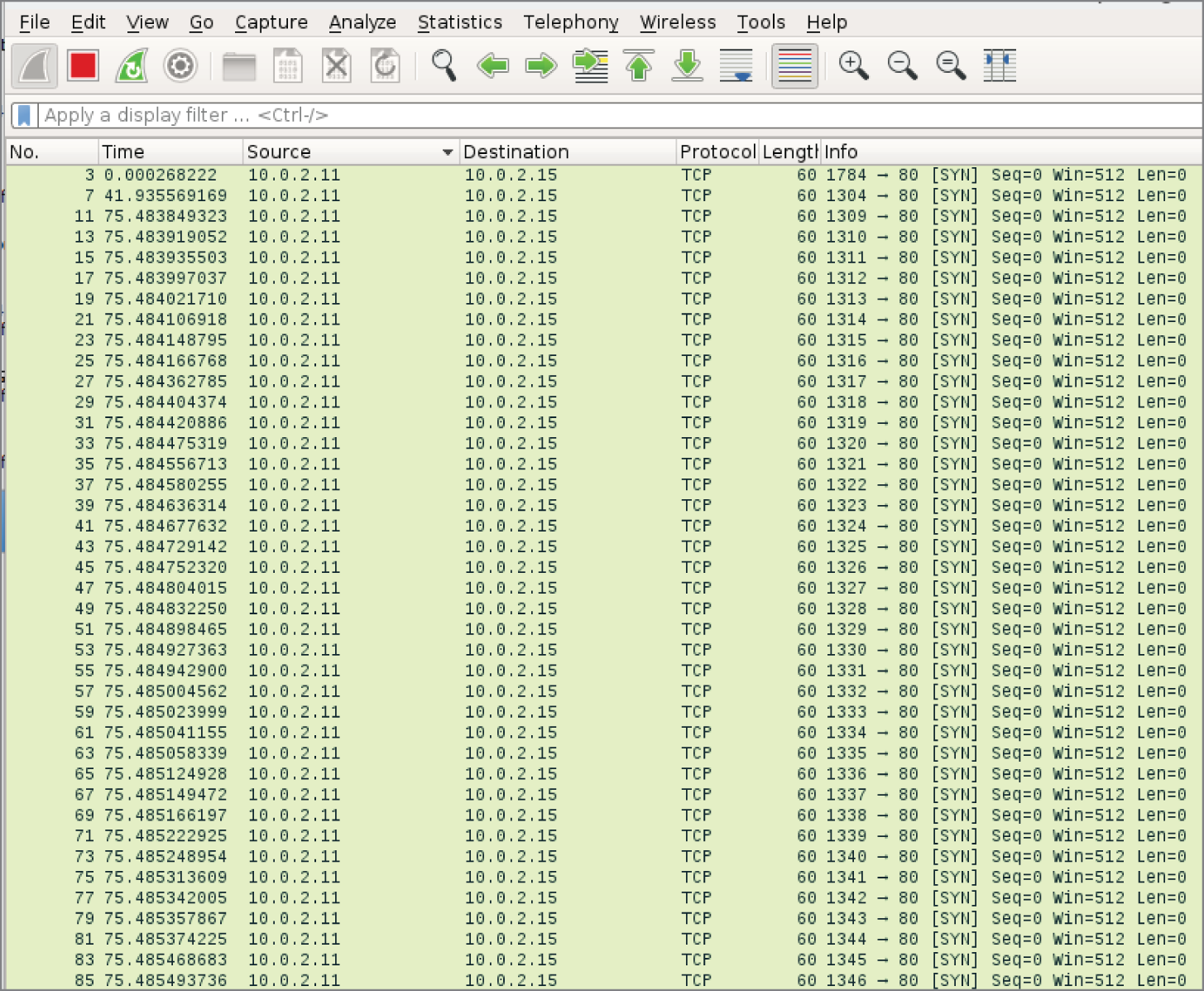Screen dimensions: 1204x991
Task: Open the Wireless menu
Action: (678, 22)
